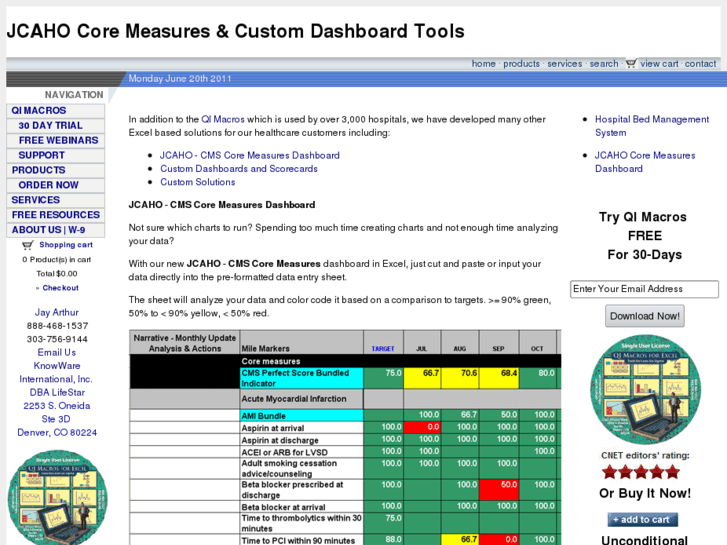Screen dimensions: 727x545
Task: Click the yellow 66.7 cell in JUL column
Action: click(422, 378)
